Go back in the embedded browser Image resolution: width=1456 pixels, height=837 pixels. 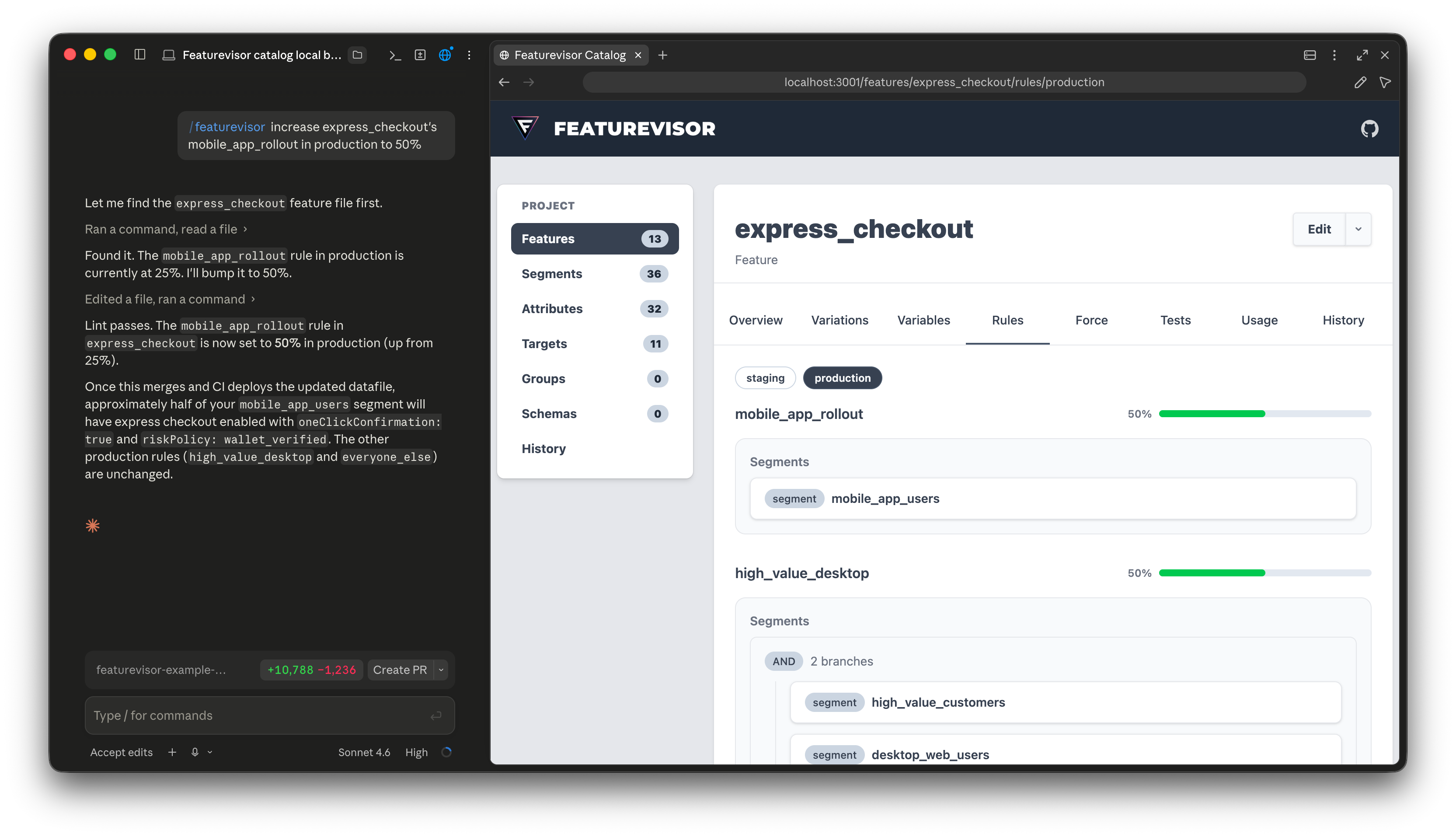coord(504,82)
